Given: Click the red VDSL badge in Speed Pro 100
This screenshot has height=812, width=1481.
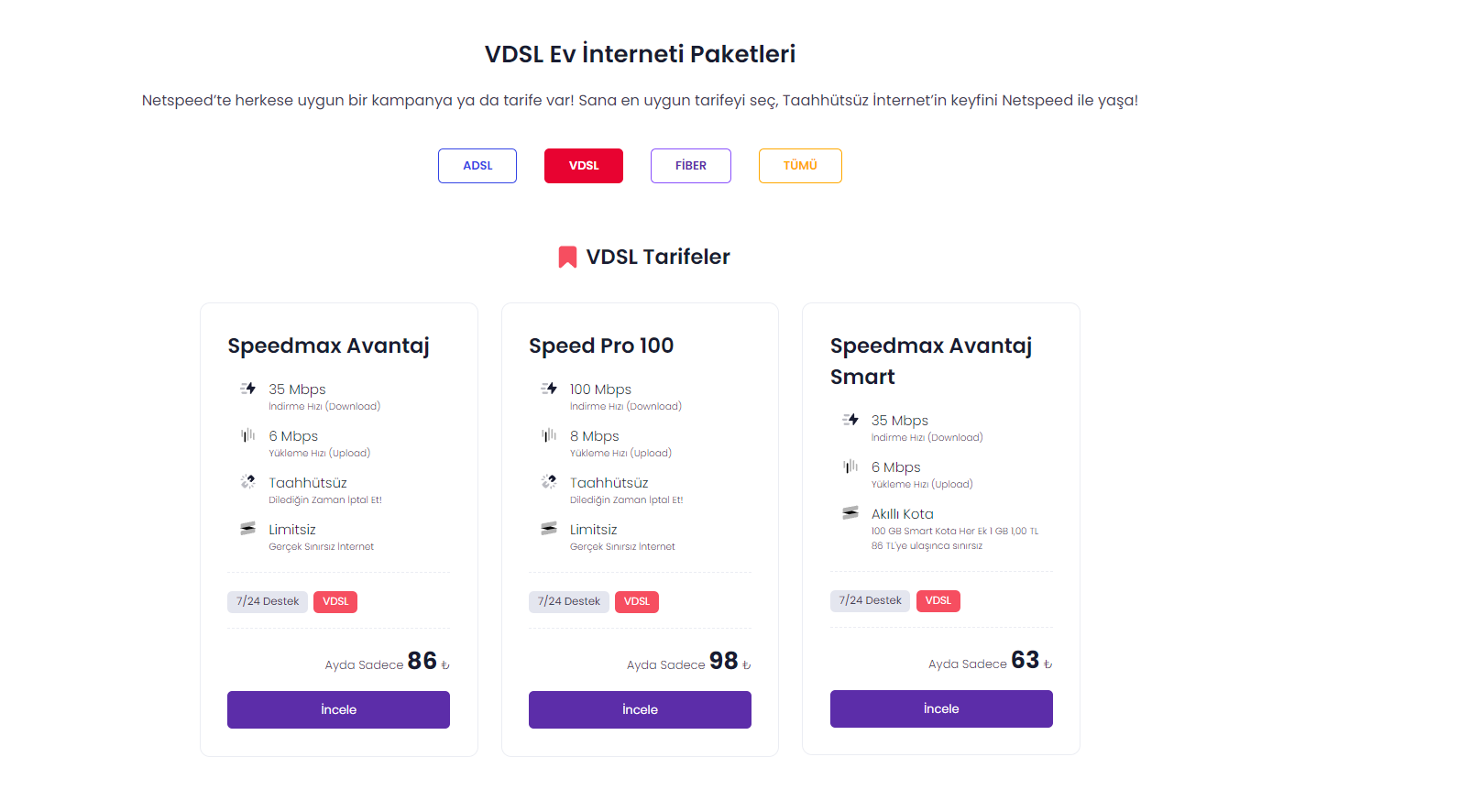Looking at the screenshot, I should pos(637,601).
